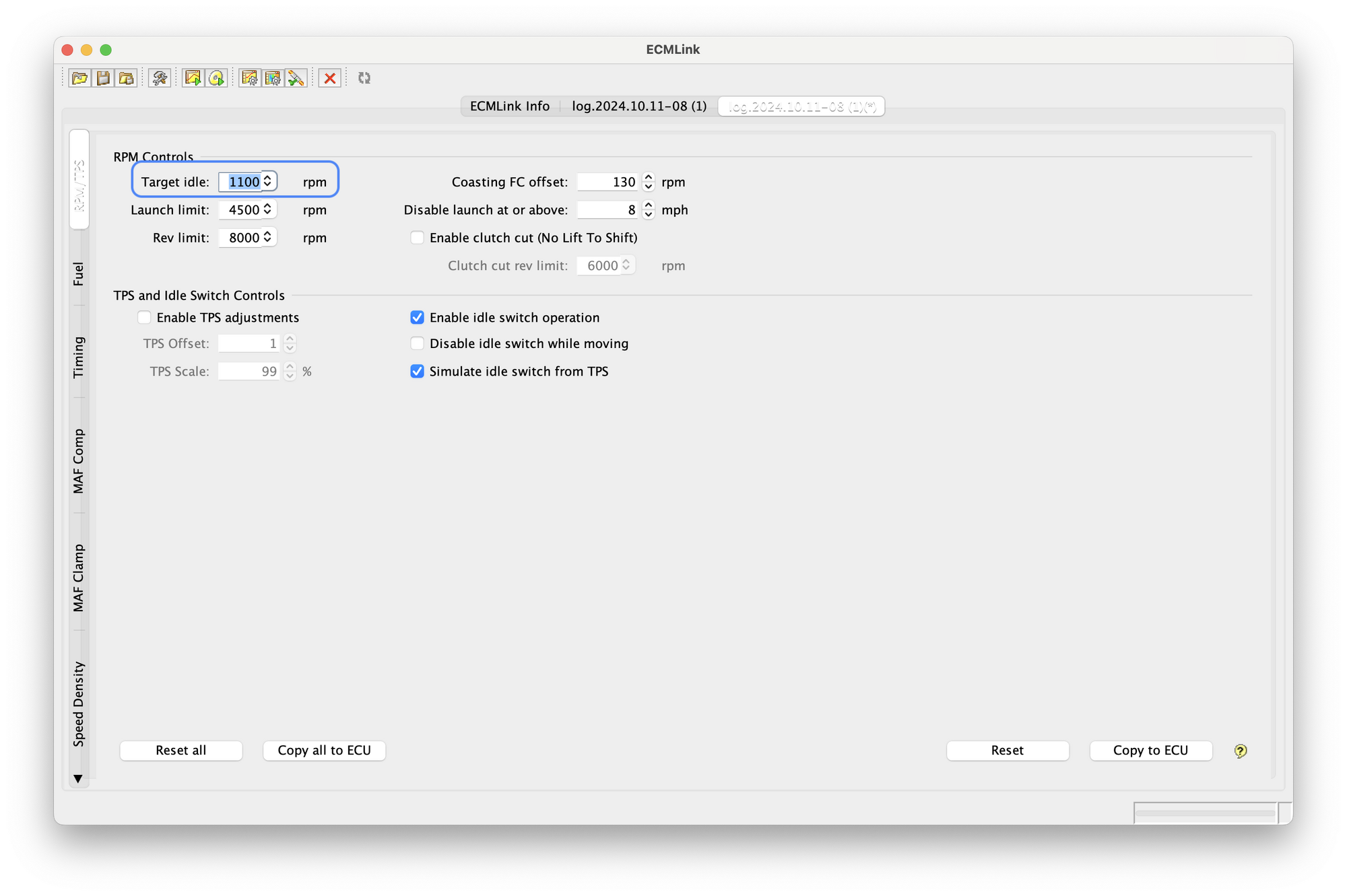Viewport: 1347px width, 896px height.
Task: Click the Rev limit value field
Action: coord(240,237)
